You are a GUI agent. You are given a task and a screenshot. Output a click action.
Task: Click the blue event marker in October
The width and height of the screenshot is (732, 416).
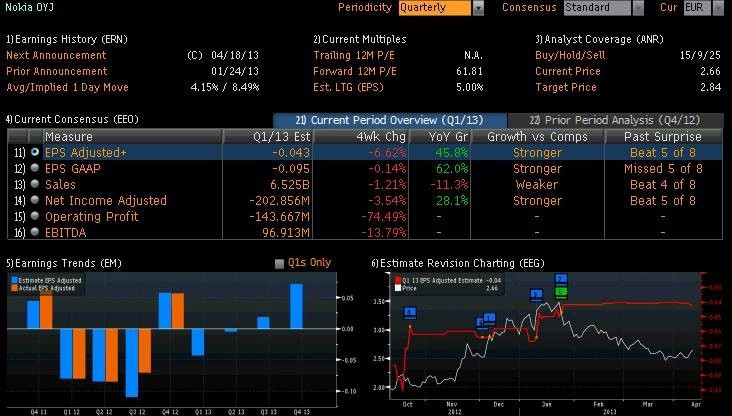pos(410,312)
